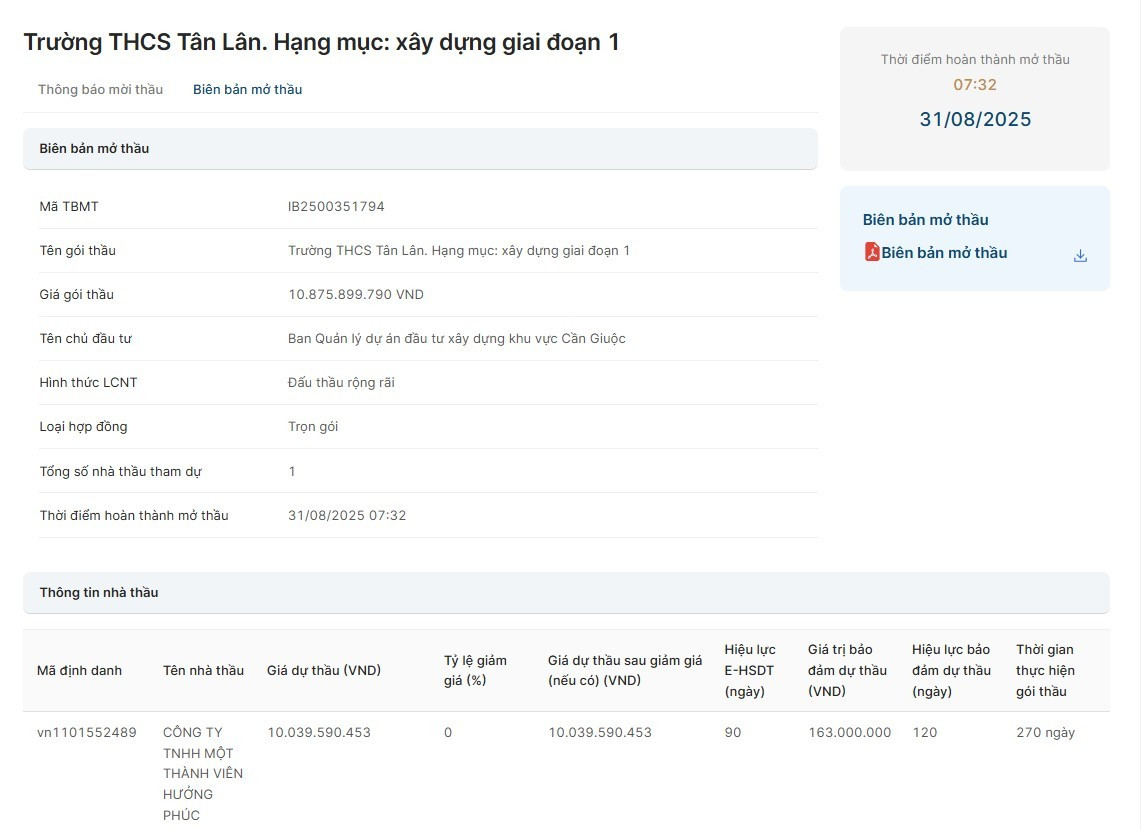The width and height of the screenshot is (1141, 830).
Task: Click the Tỷ lệ giảm giá (%) column header
Action: pyautogui.click(x=475, y=670)
